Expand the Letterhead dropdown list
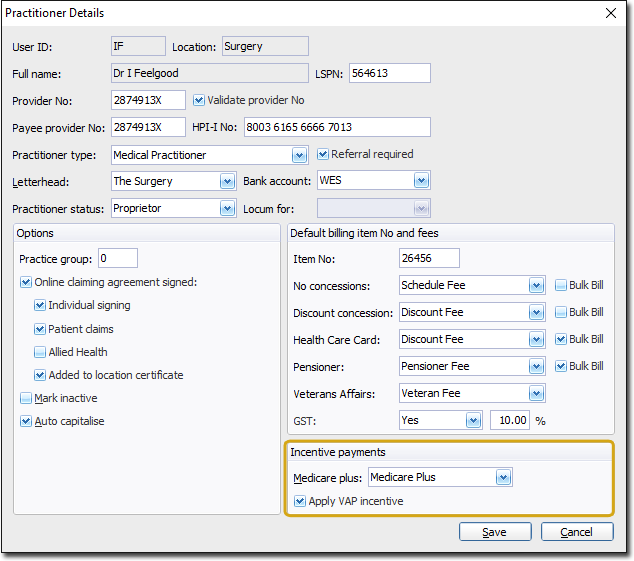 click(x=226, y=181)
